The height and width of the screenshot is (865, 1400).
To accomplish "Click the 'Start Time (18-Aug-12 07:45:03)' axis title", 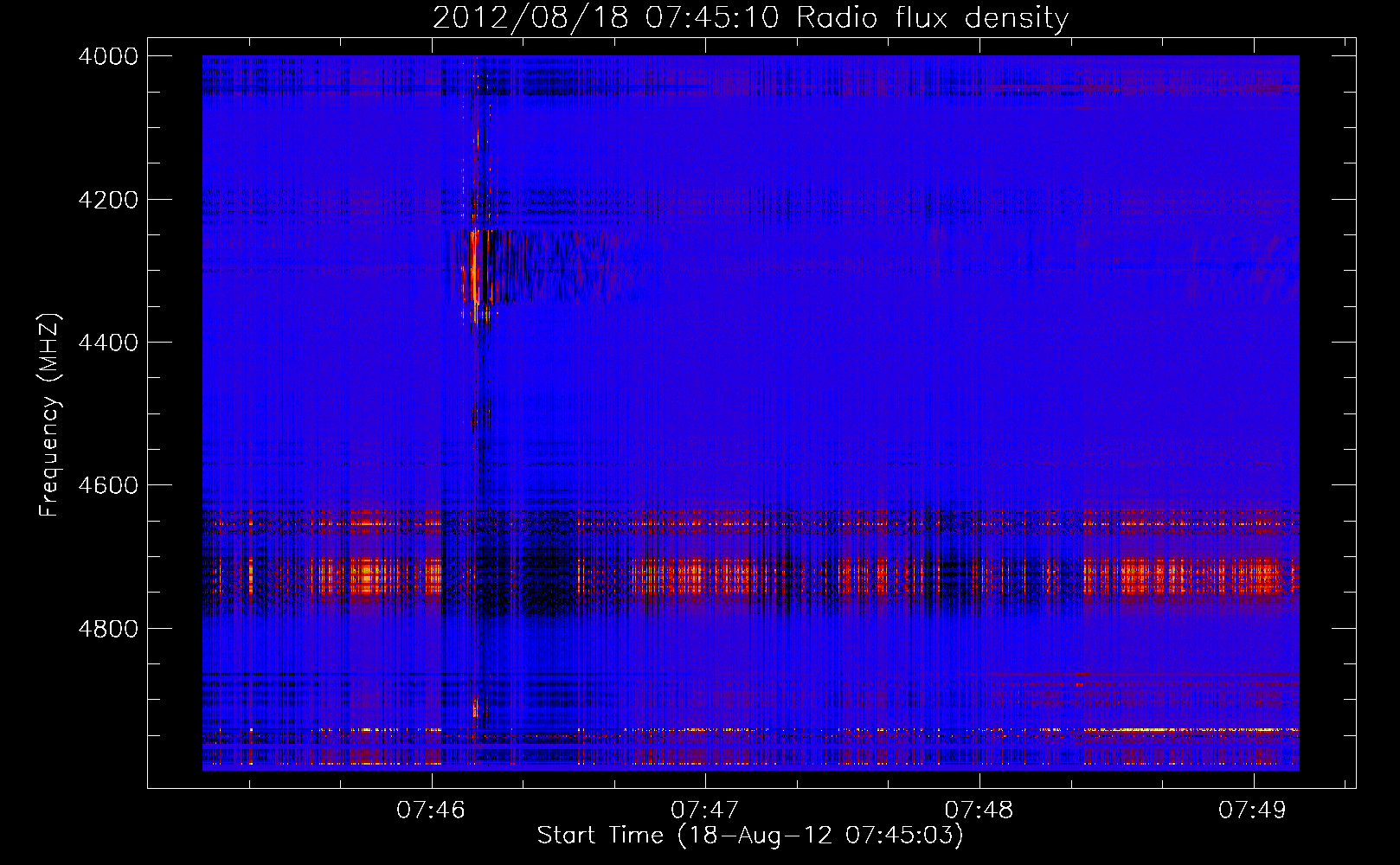I will click(750, 836).
